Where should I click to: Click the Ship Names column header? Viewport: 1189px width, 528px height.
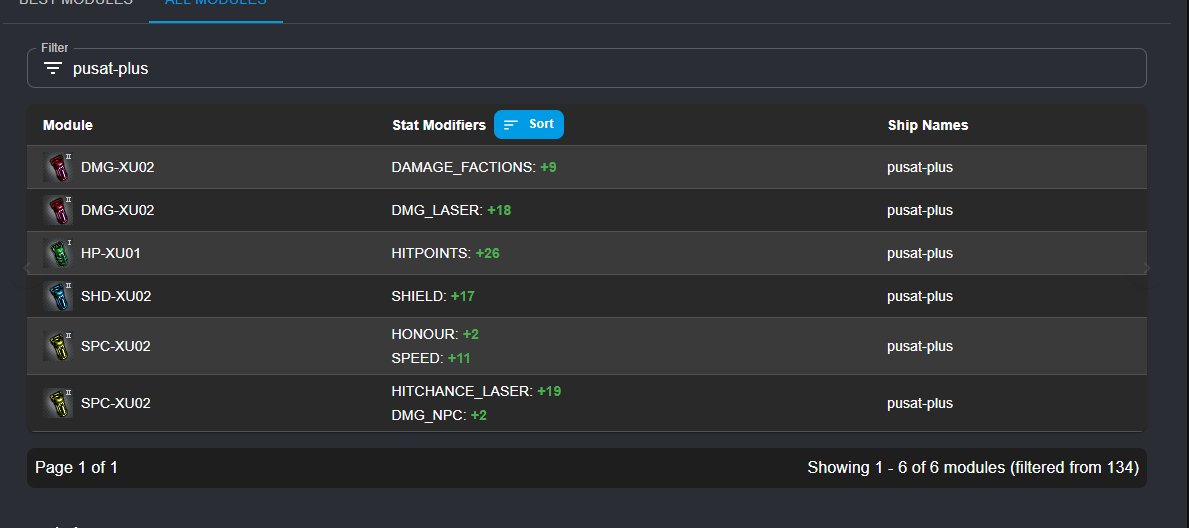[x=927, y=125]
